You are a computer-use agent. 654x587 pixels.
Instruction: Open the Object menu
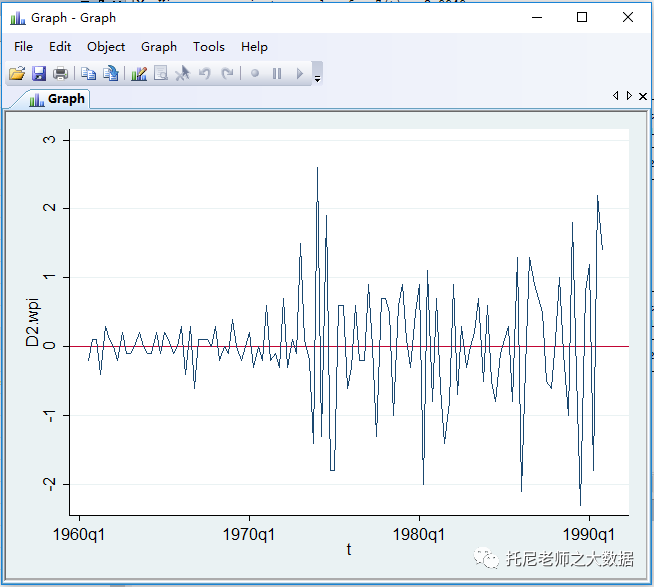point(106,47)
